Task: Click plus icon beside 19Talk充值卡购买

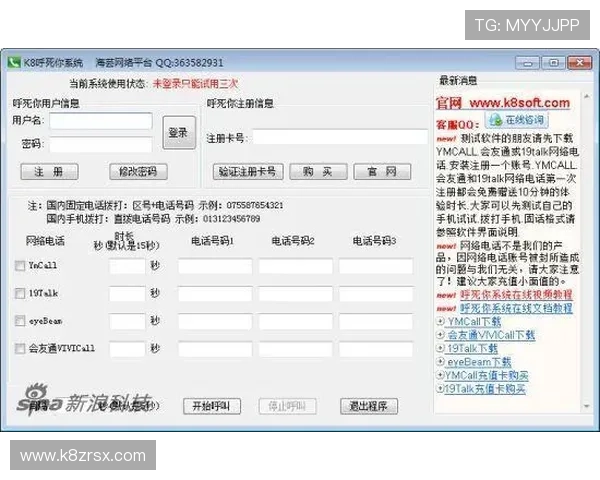Action: (x=440, y=388)
